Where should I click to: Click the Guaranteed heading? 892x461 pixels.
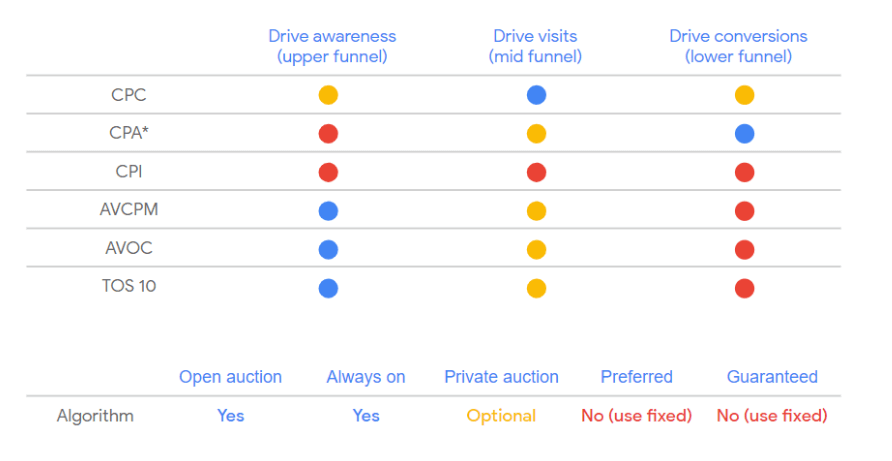[x=772, y=377]
